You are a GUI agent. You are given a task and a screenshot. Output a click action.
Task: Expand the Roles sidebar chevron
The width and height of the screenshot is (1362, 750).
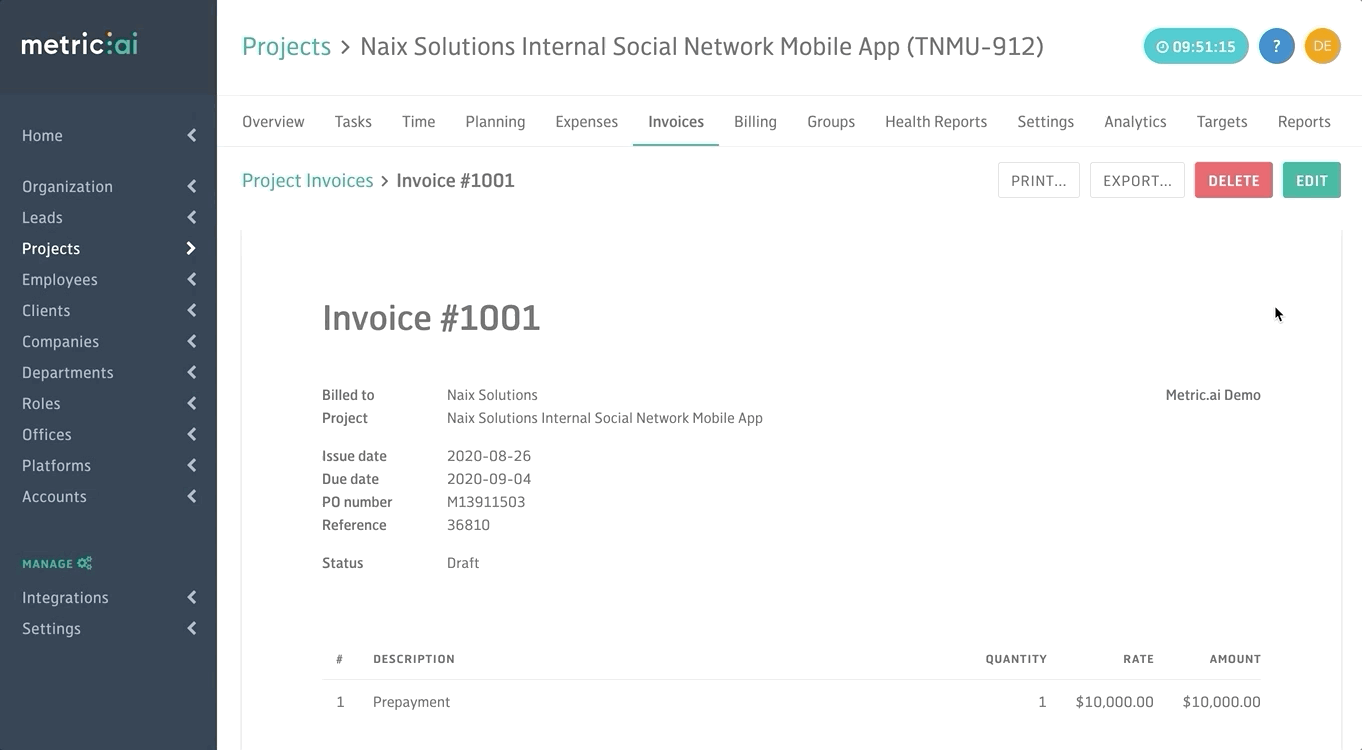[x=191, y=403]
